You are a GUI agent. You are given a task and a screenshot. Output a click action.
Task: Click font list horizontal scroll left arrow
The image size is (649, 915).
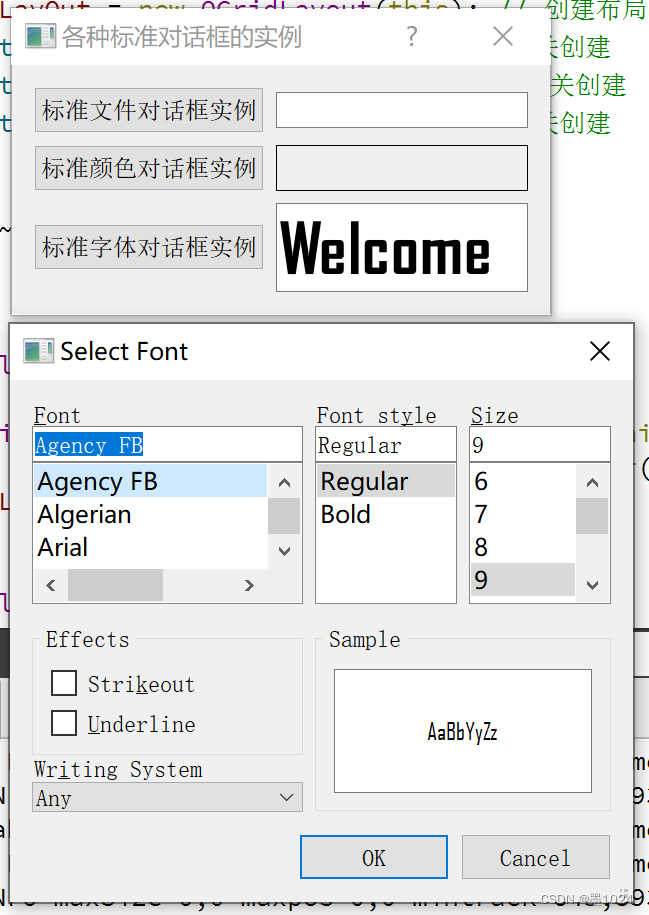(51, 585)
